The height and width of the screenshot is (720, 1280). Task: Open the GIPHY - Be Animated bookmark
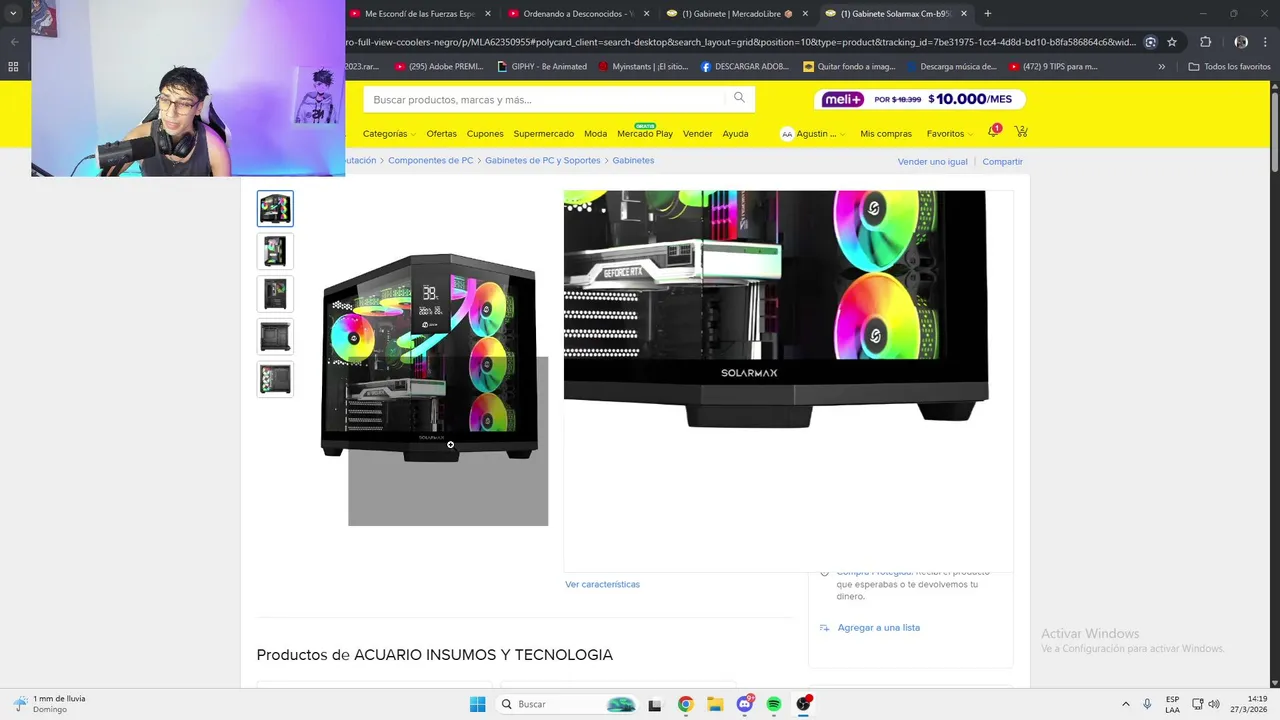[542, 67]
